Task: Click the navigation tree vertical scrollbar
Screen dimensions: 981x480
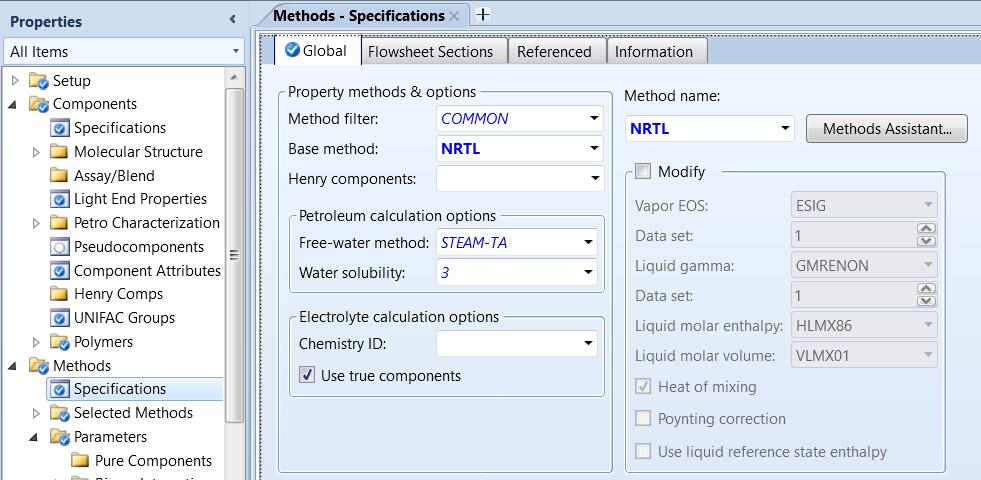Action: point(234,255)
